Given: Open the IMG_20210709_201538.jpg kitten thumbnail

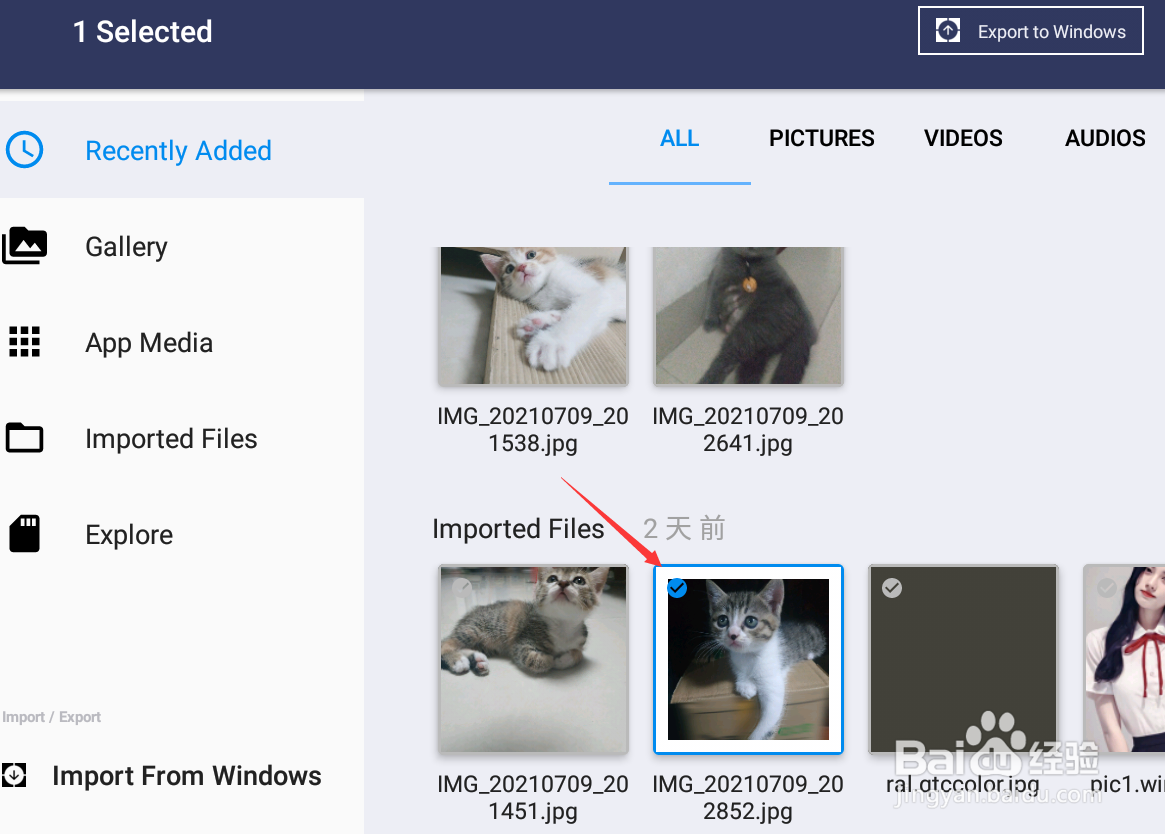Looking at the screenshot, I should click(x=533, y=315).
